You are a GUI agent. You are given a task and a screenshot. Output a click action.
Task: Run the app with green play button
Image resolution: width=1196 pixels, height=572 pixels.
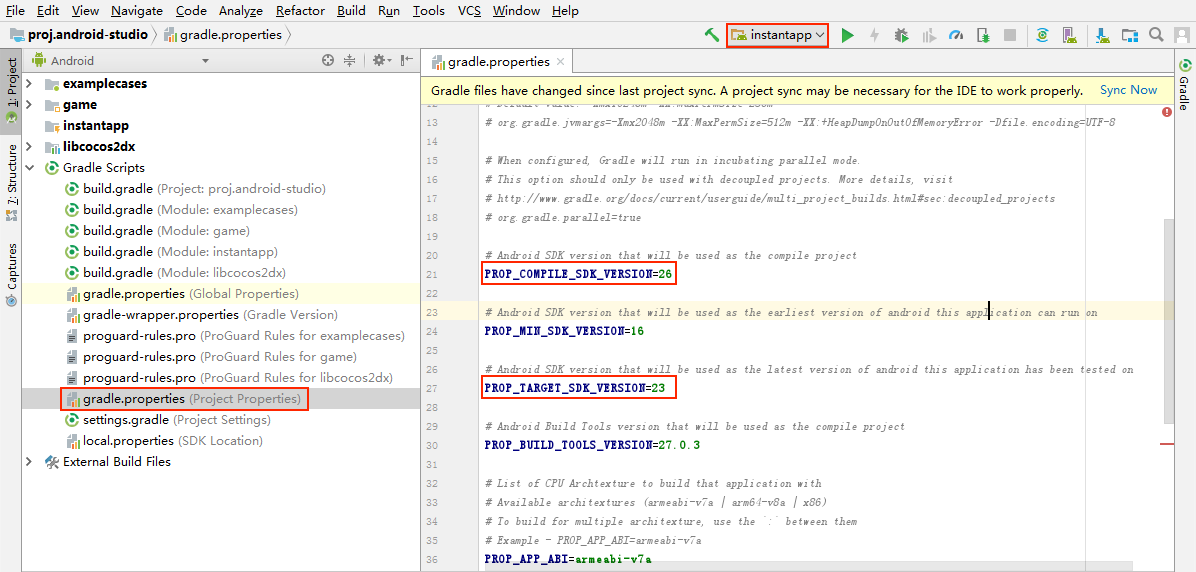(847, 35)
